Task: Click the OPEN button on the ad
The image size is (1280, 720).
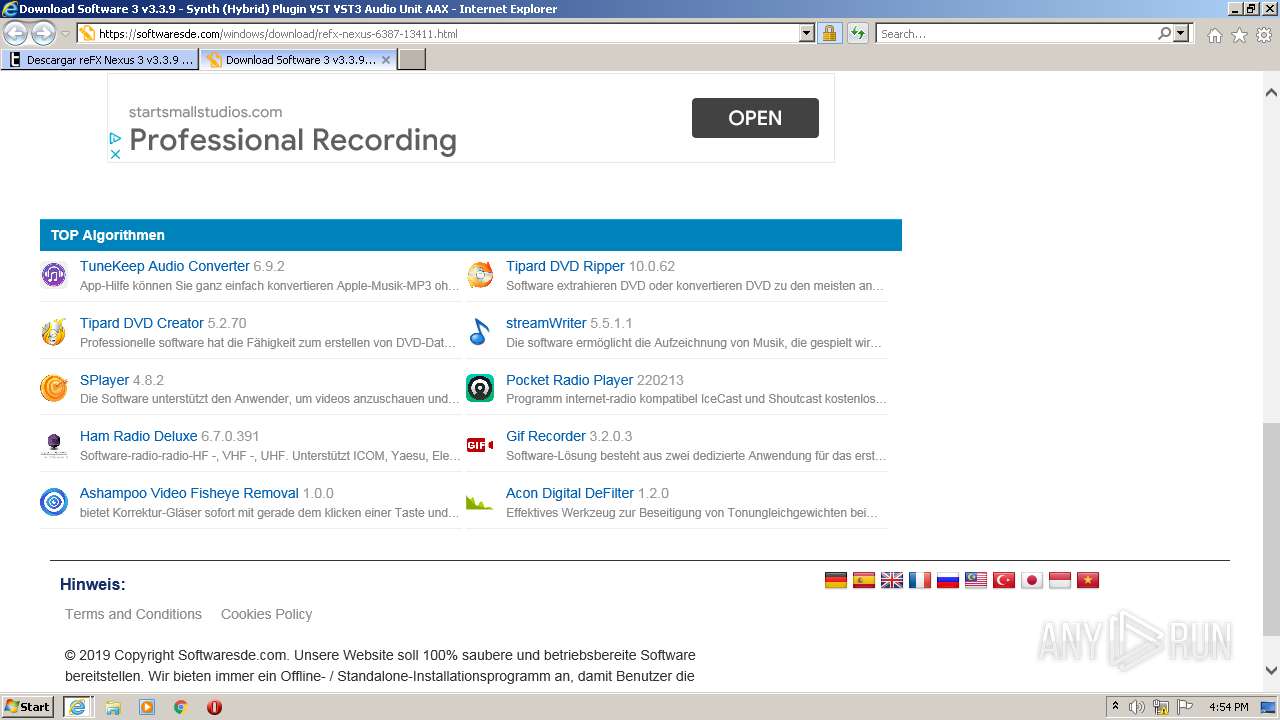Action: click(755, 118)
